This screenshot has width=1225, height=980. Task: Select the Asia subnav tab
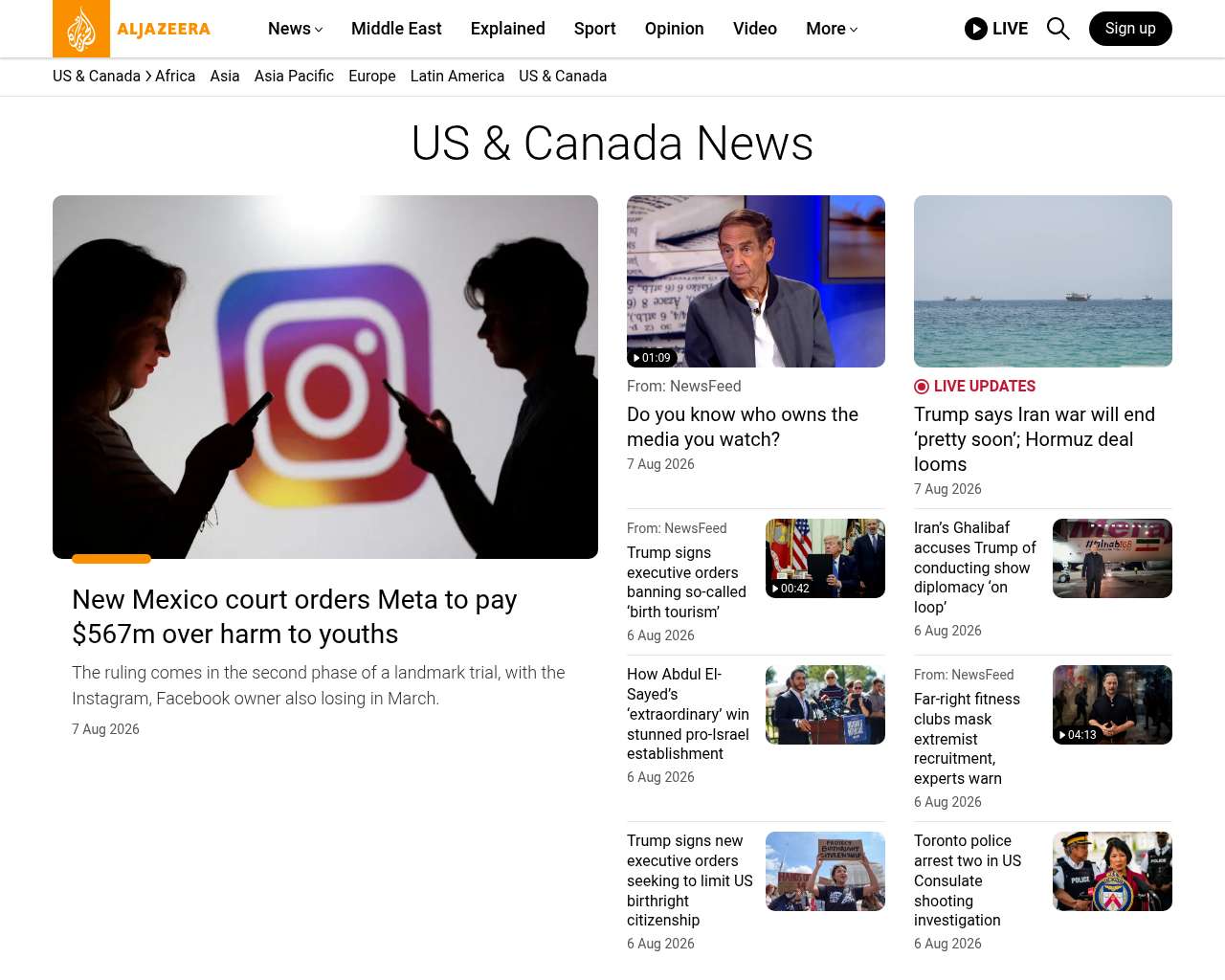pos(225,77)
